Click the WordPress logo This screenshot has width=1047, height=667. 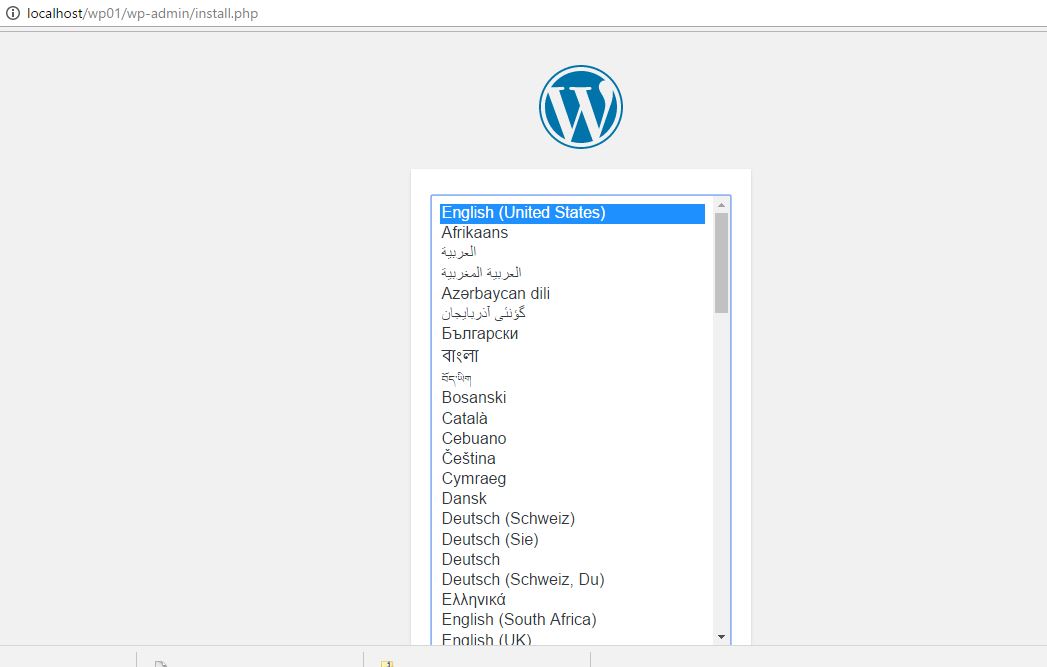[x=580, y=107]
